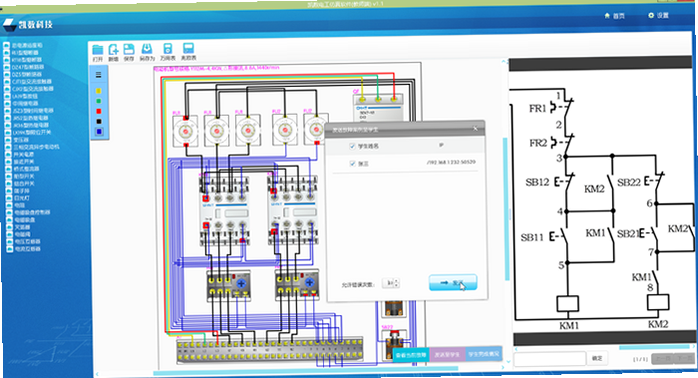Click the 上一页 previous page button

[x=662, y=358]
